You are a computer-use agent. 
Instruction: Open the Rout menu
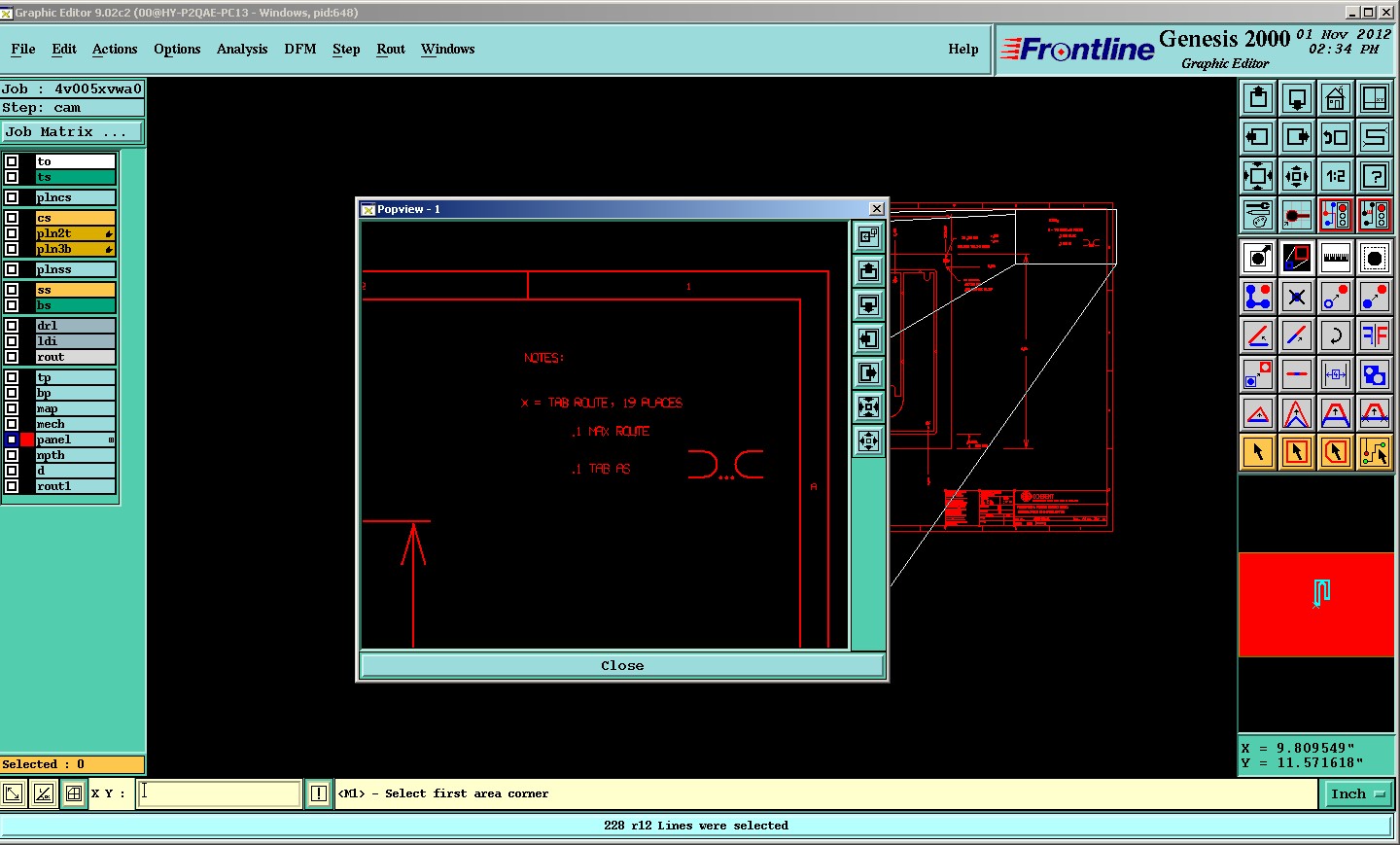point(391,49)
